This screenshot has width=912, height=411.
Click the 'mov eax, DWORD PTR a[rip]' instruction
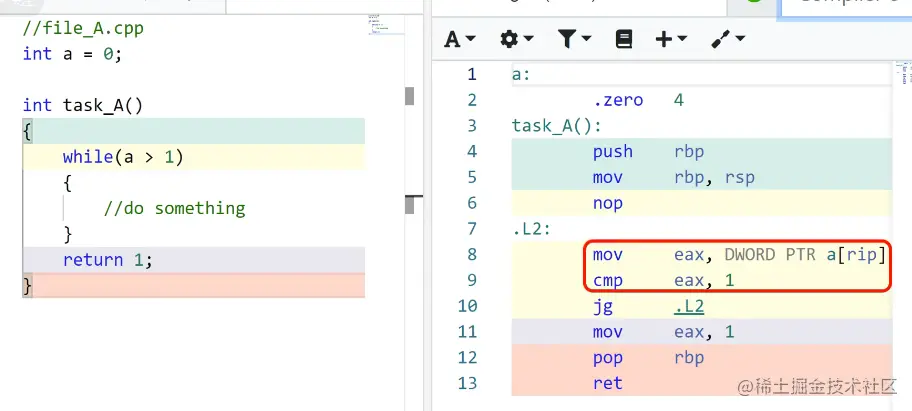(x=739, y=255)
